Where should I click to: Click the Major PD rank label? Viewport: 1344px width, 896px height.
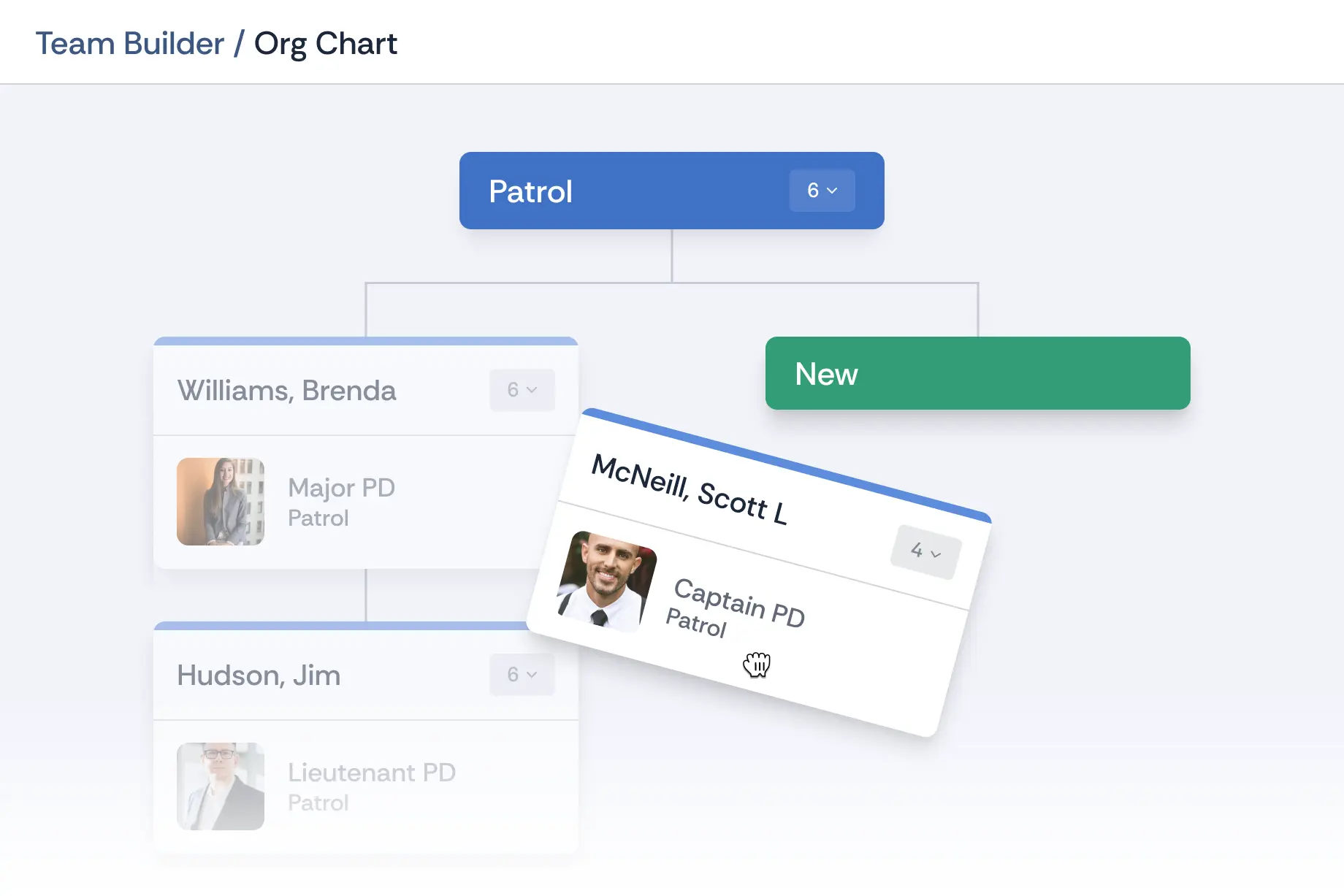coord(341,488)
